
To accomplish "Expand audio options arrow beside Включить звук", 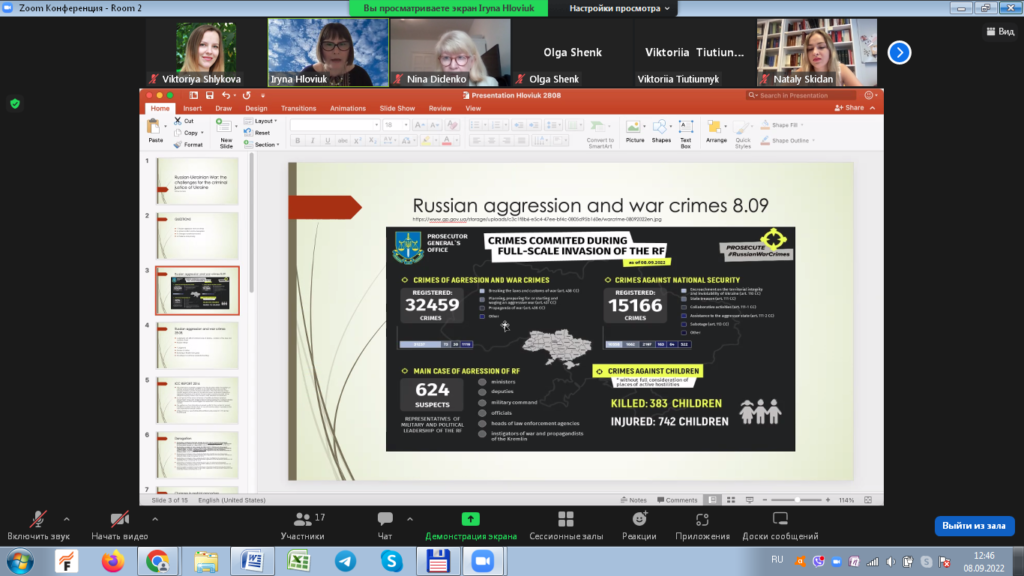I will coord(67,519).
